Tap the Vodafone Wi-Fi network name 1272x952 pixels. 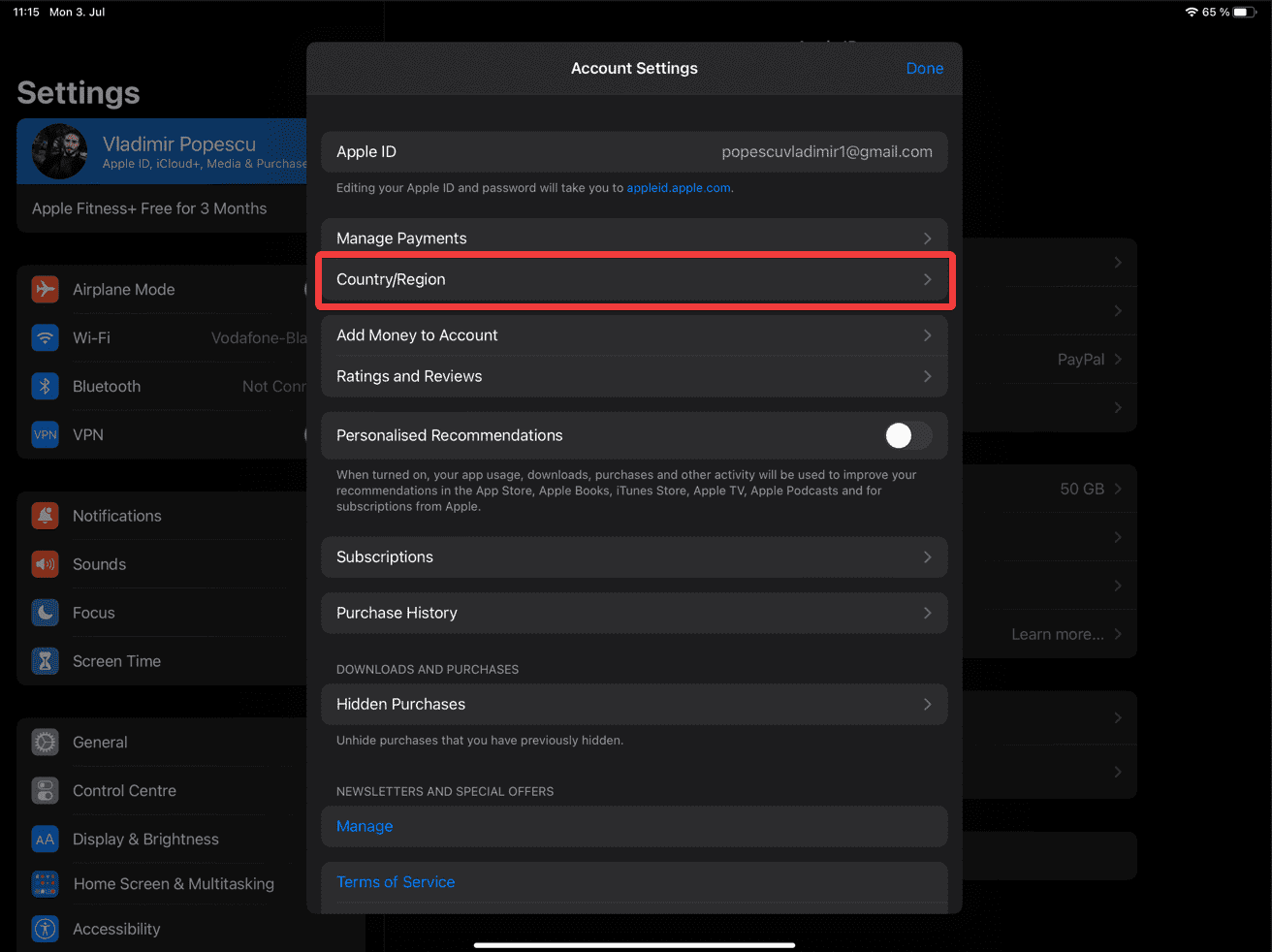click(259, 337)
